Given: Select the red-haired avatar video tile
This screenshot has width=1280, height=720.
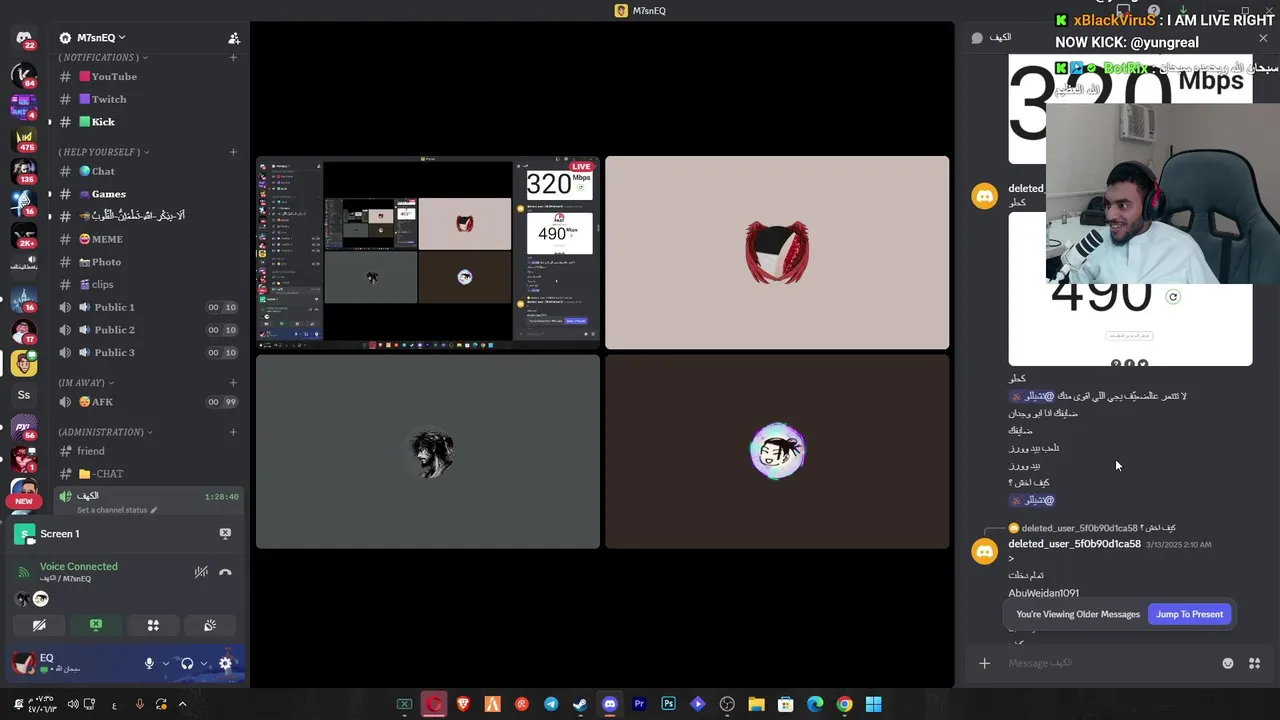Looking at the screenshot, I should tap(777, 252).
